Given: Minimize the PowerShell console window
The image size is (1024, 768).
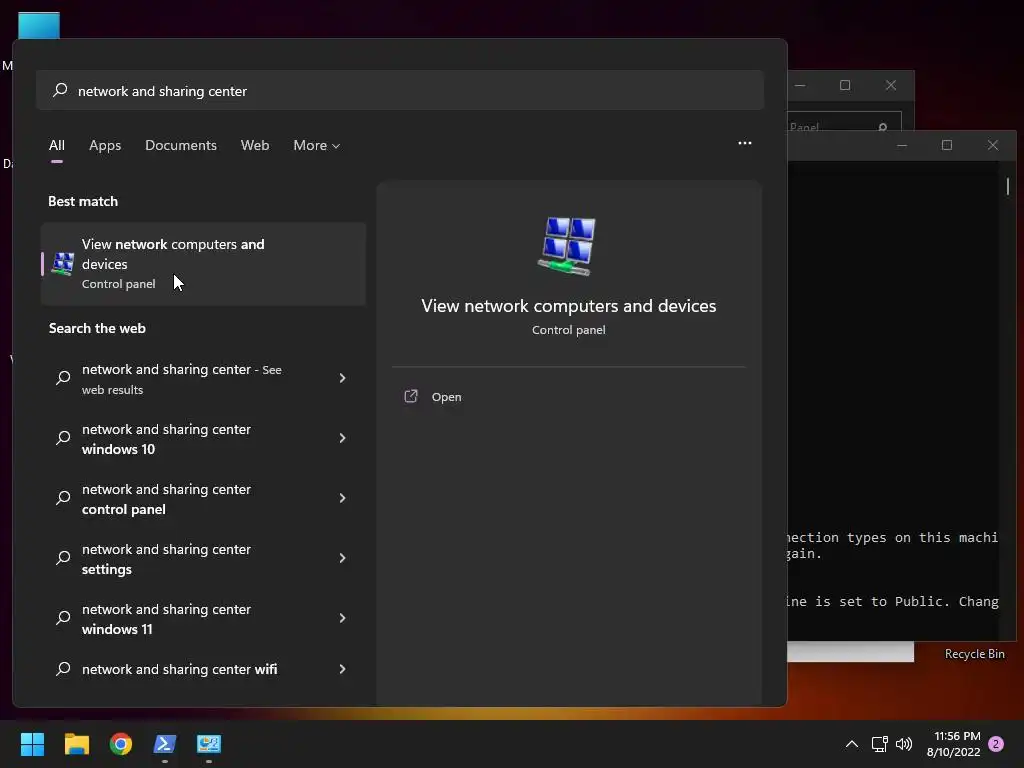Looking at the screenshot, I should 902,145.
